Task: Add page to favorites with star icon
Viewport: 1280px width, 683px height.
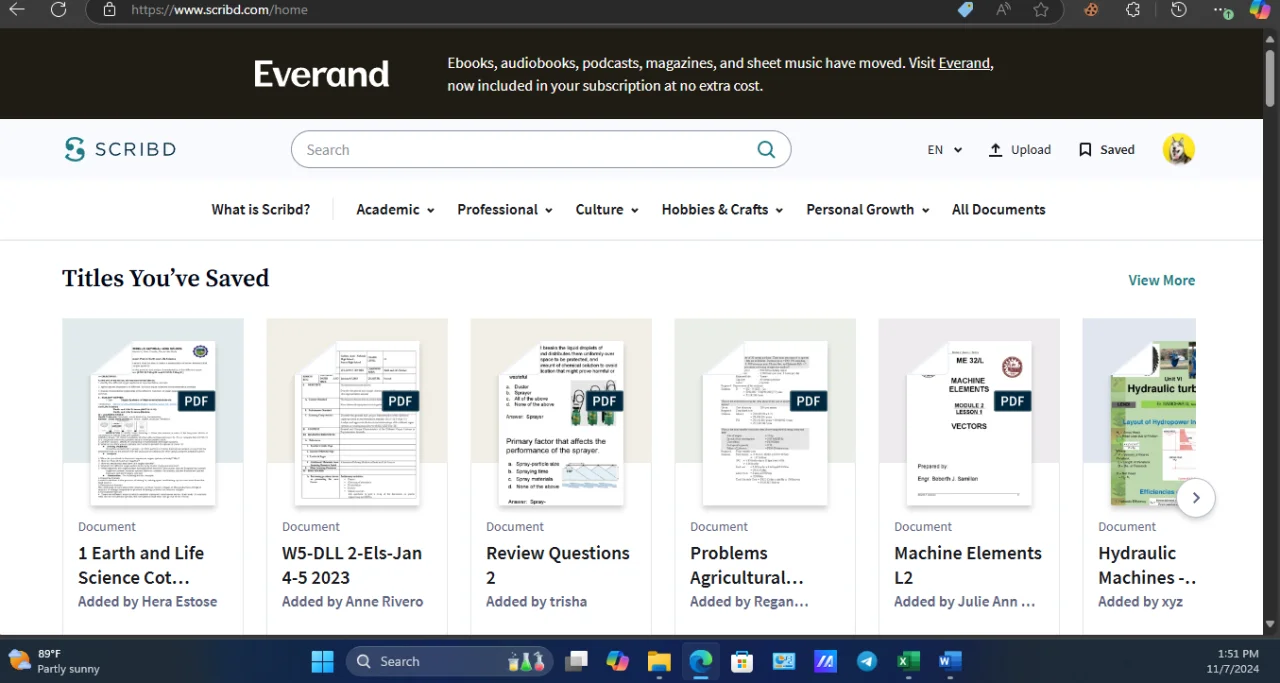Action: [x=1041, y=9]
